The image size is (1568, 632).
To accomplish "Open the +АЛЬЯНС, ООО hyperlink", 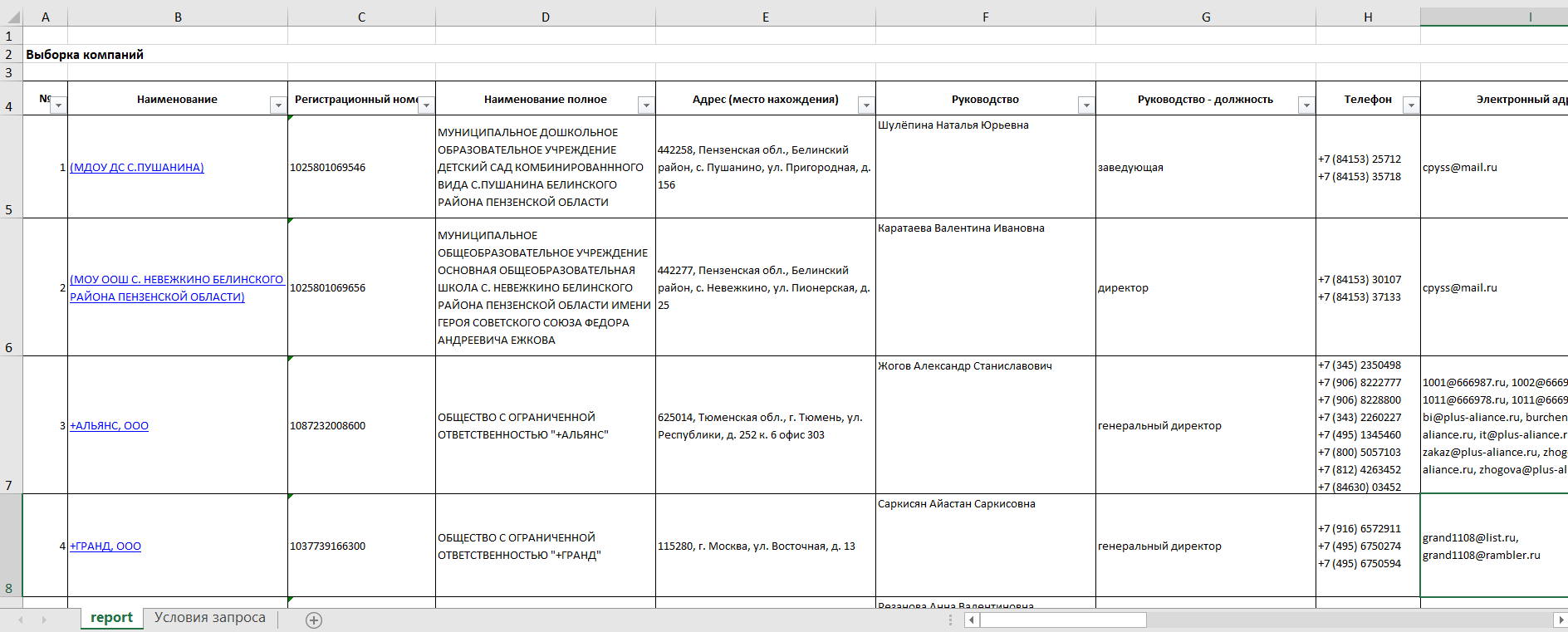I will (109, 426).
